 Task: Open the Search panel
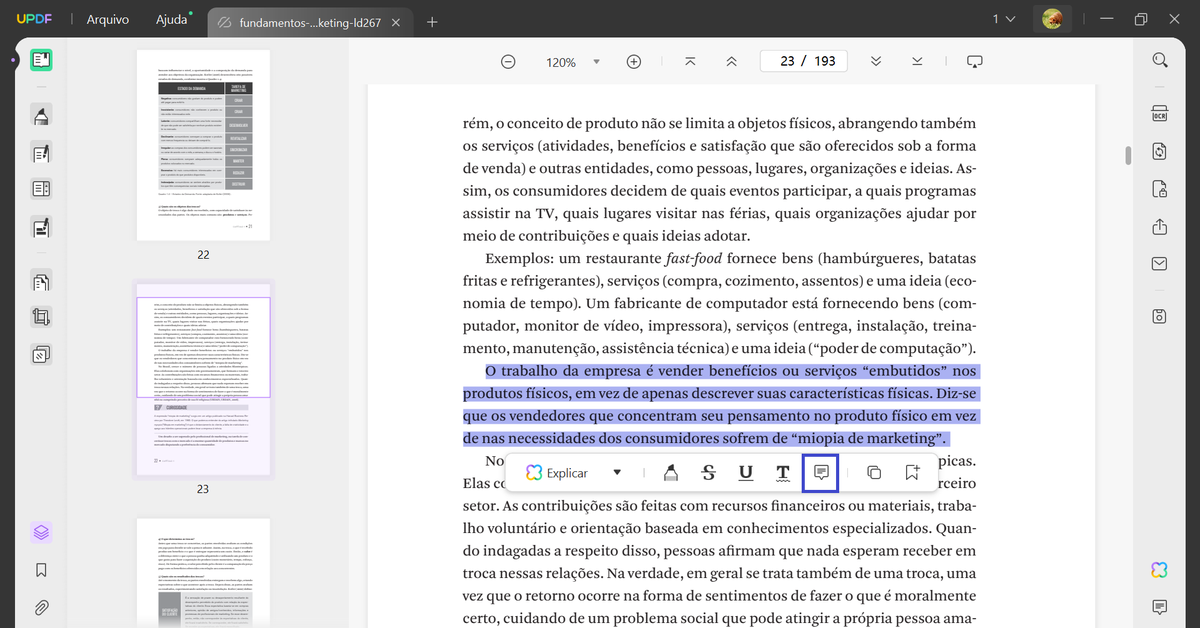(x=1158, y=60)
